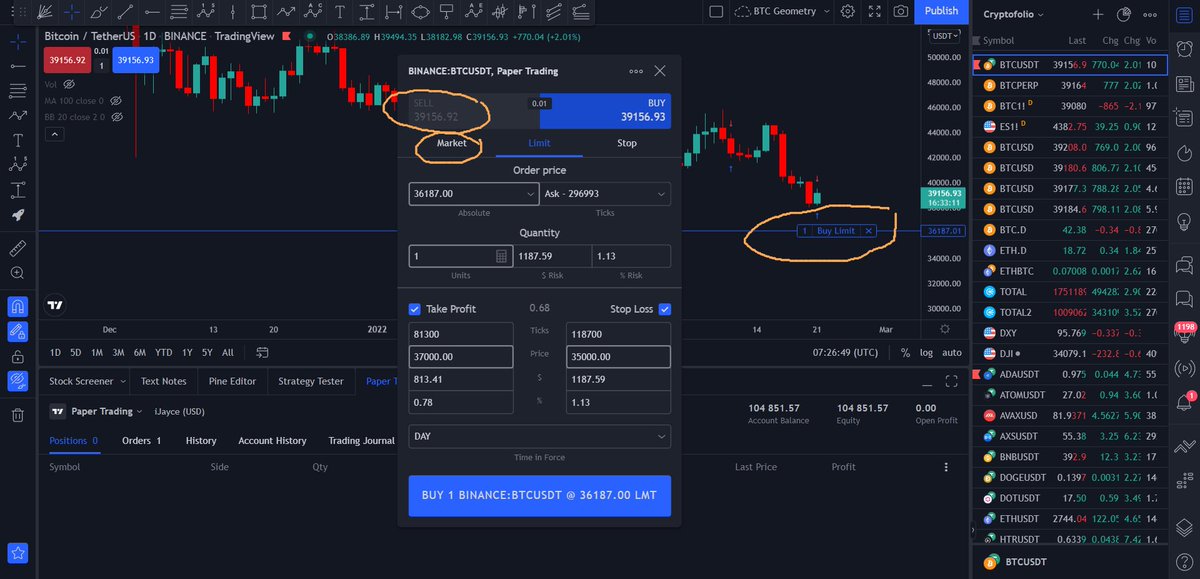Viewport: 1200px width, 579px height.
Task: Click the Quantity units input field
Action: coord(460,256)
